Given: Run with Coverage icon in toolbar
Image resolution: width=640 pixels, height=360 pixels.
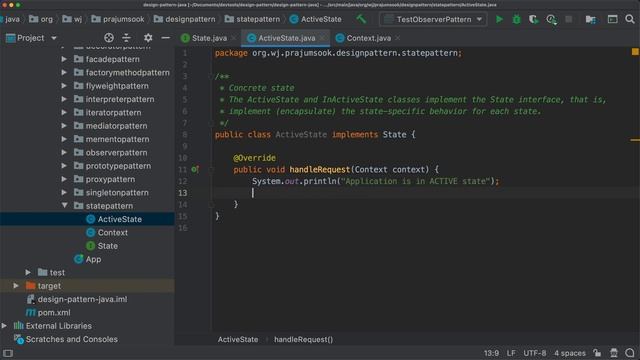Looking at the screenshot, I should tap(533, 19).
